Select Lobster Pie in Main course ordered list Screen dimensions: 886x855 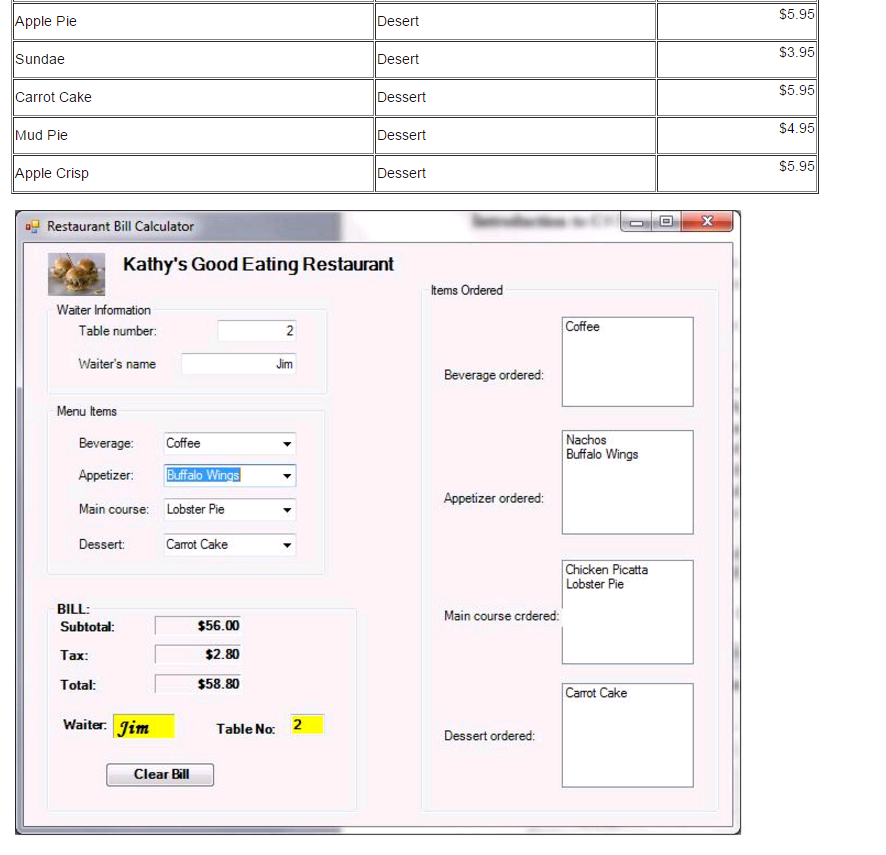(x=595, y=583)
